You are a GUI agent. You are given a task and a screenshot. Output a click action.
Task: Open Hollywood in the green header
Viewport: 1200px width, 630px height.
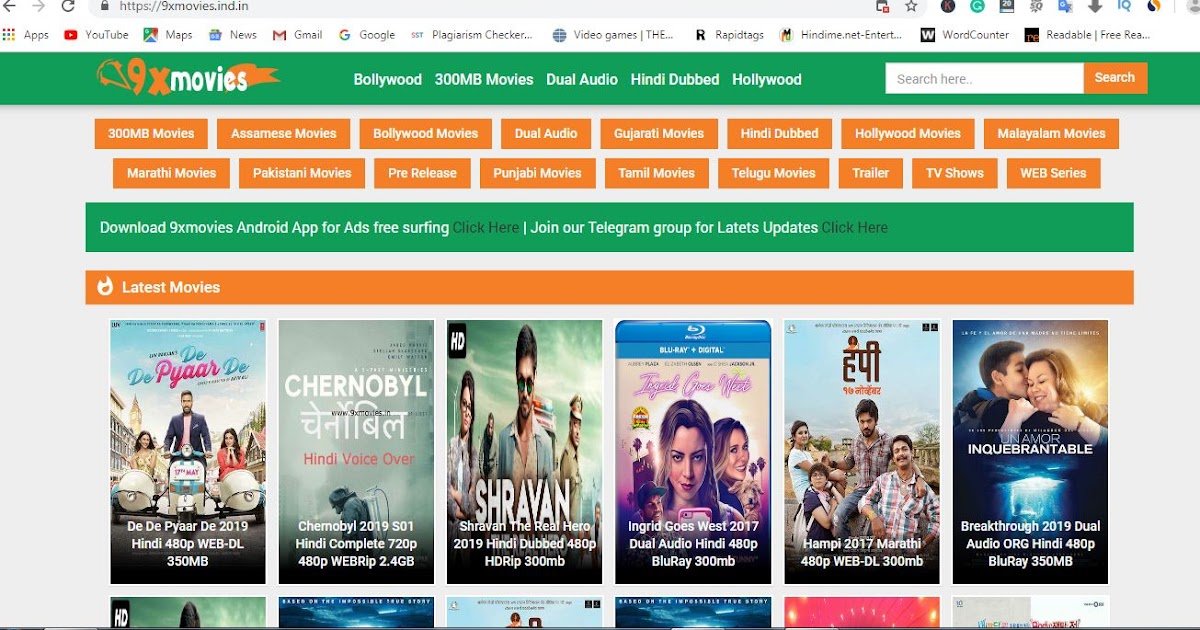(x=767, y=79)
